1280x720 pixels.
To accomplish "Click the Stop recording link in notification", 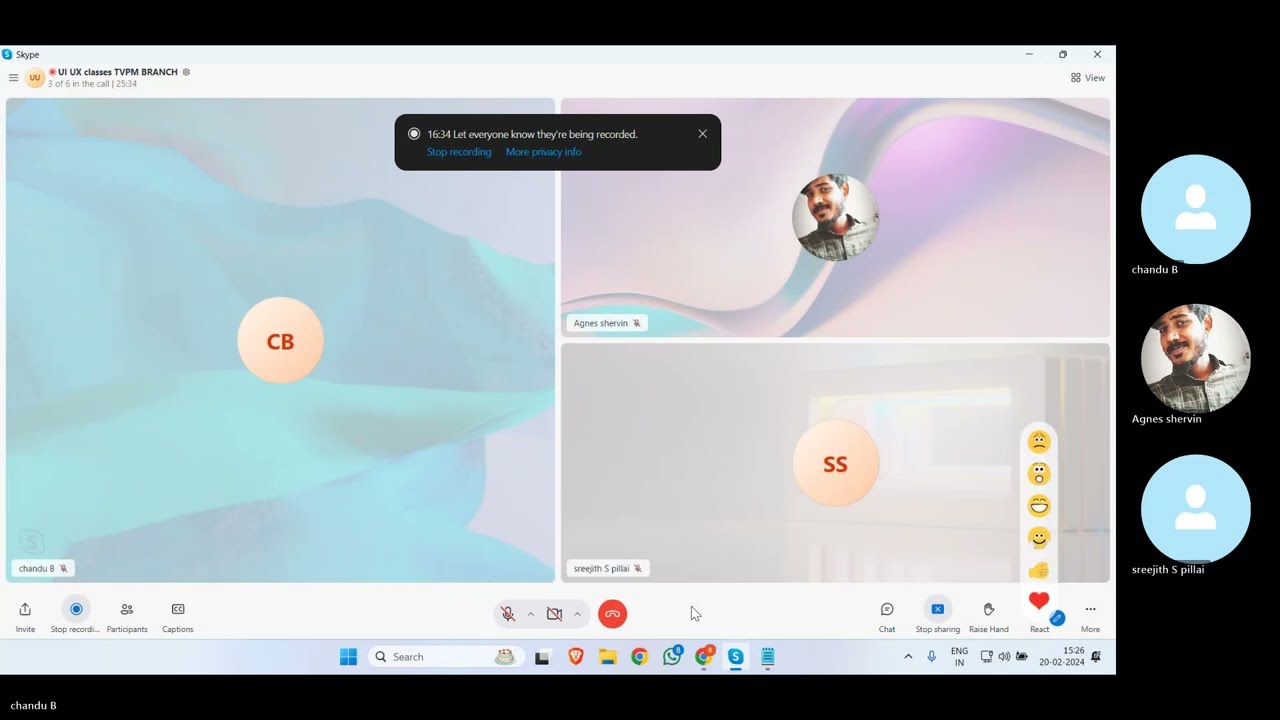I will (x=459, y=152).
